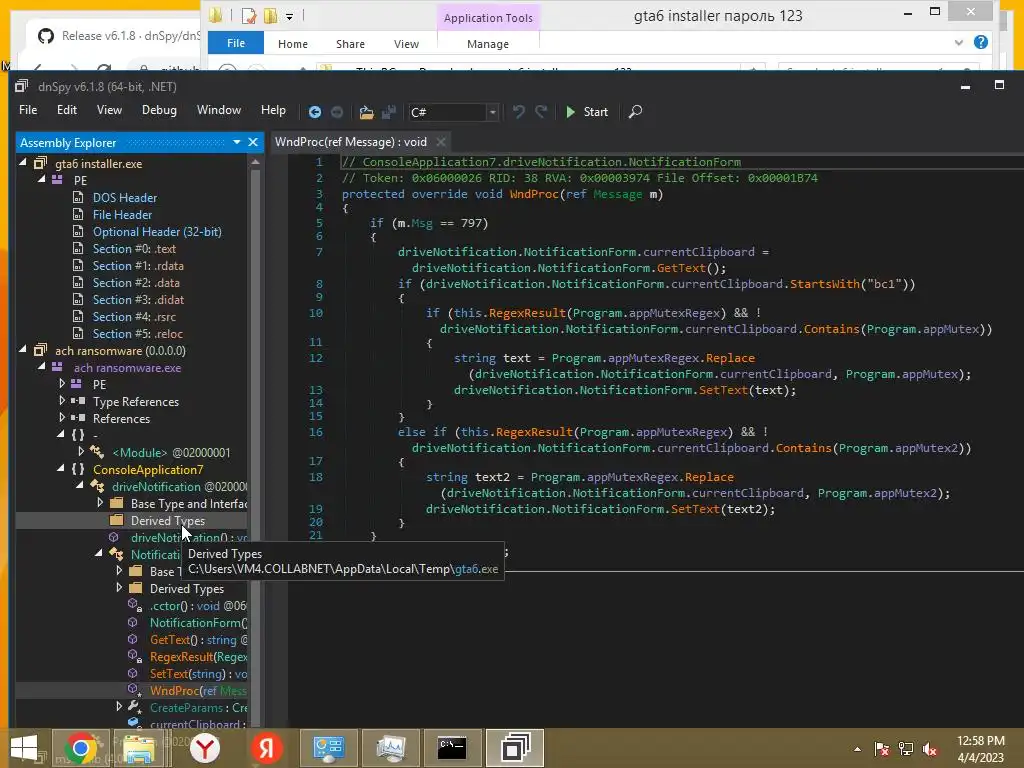The image size is (1024, 768).
Task: Click WndProc identifier in code line 3
Action: pyautogui.click(x=534, y=194)
